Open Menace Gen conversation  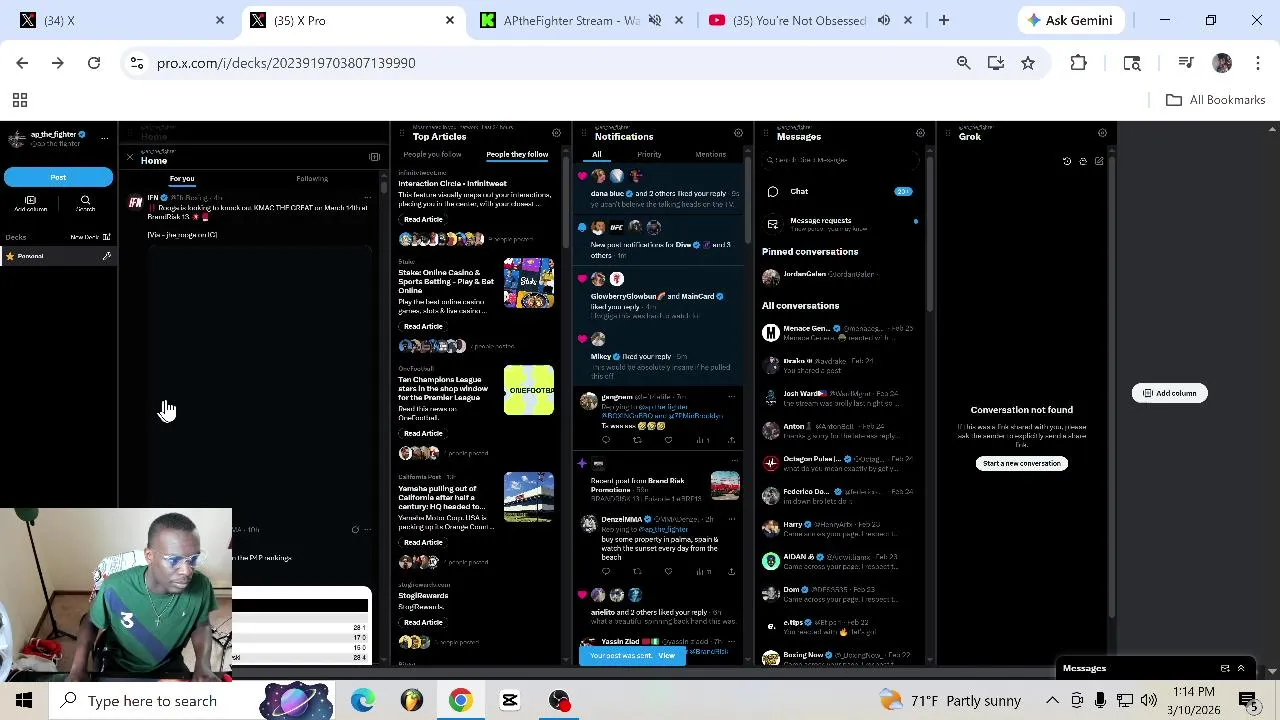[840, 332]
